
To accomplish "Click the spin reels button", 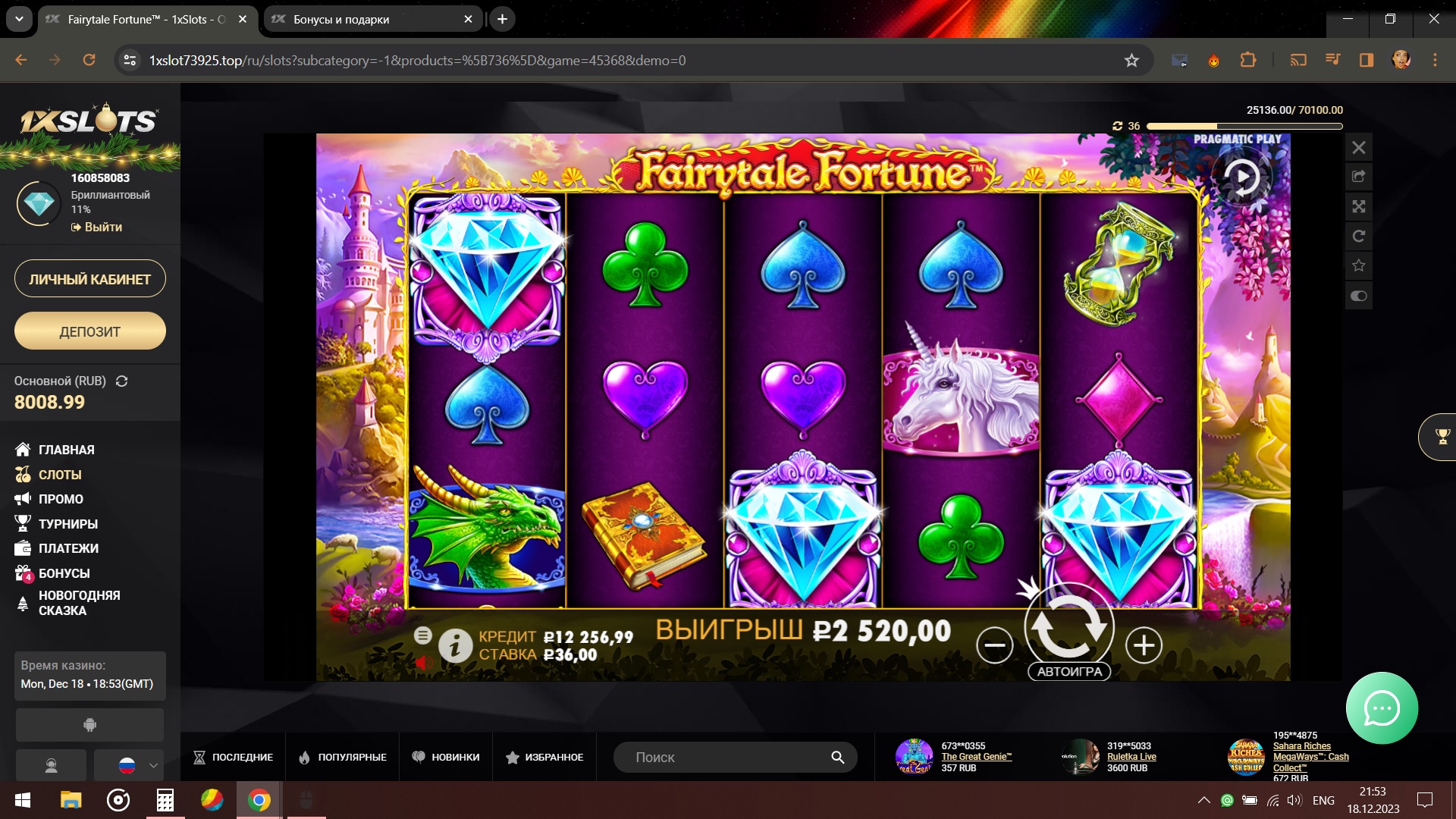I will pyautogui.click(x=1068, y=625).
